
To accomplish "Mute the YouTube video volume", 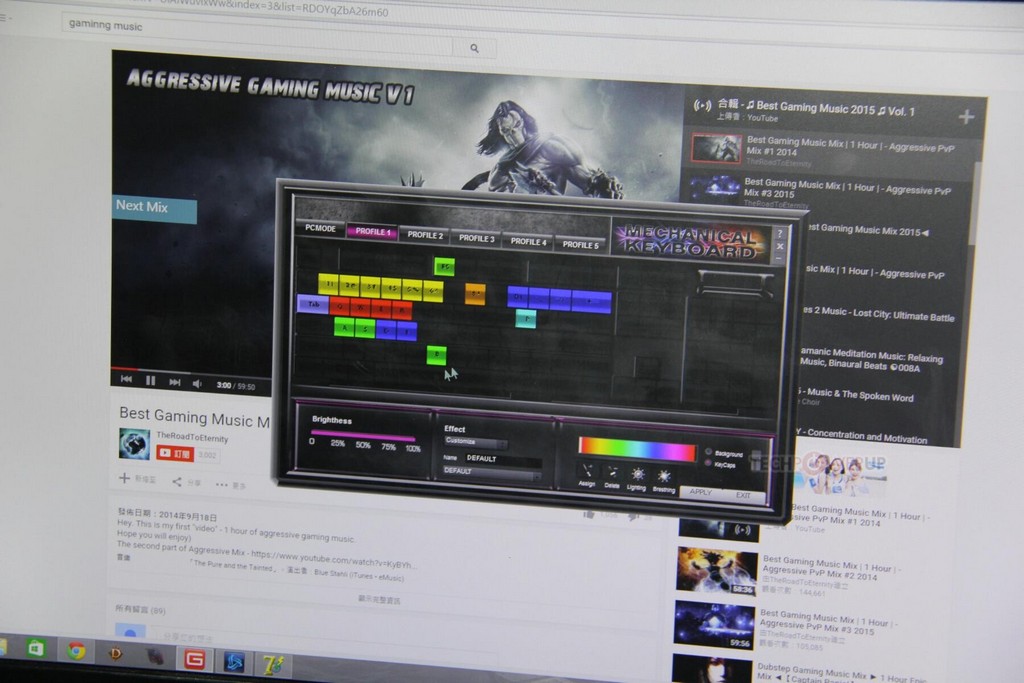I will coord(197,384).
